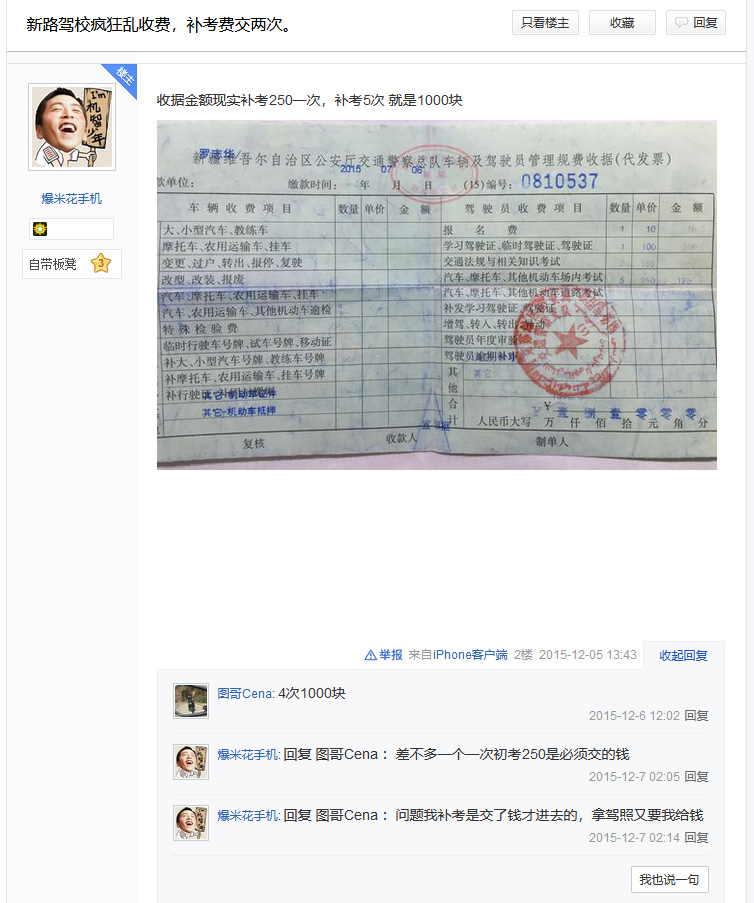Click the 自带板凳 level star badge
Image resolution: width=754 pixels, height=903 pixels.
tap(101, 264)
